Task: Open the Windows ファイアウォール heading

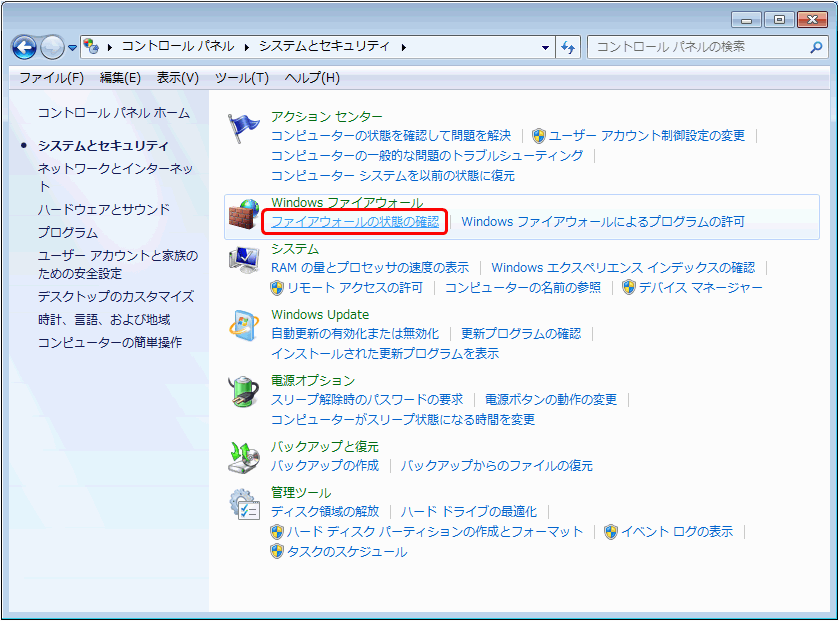Action: pyautogui.click(x=347, y=203)
